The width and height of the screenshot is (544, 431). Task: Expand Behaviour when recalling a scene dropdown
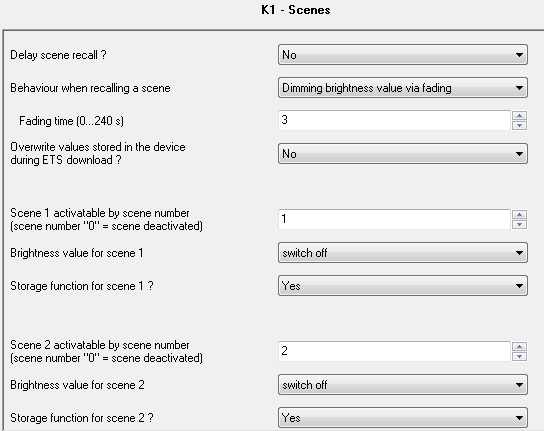click(403, 88)
